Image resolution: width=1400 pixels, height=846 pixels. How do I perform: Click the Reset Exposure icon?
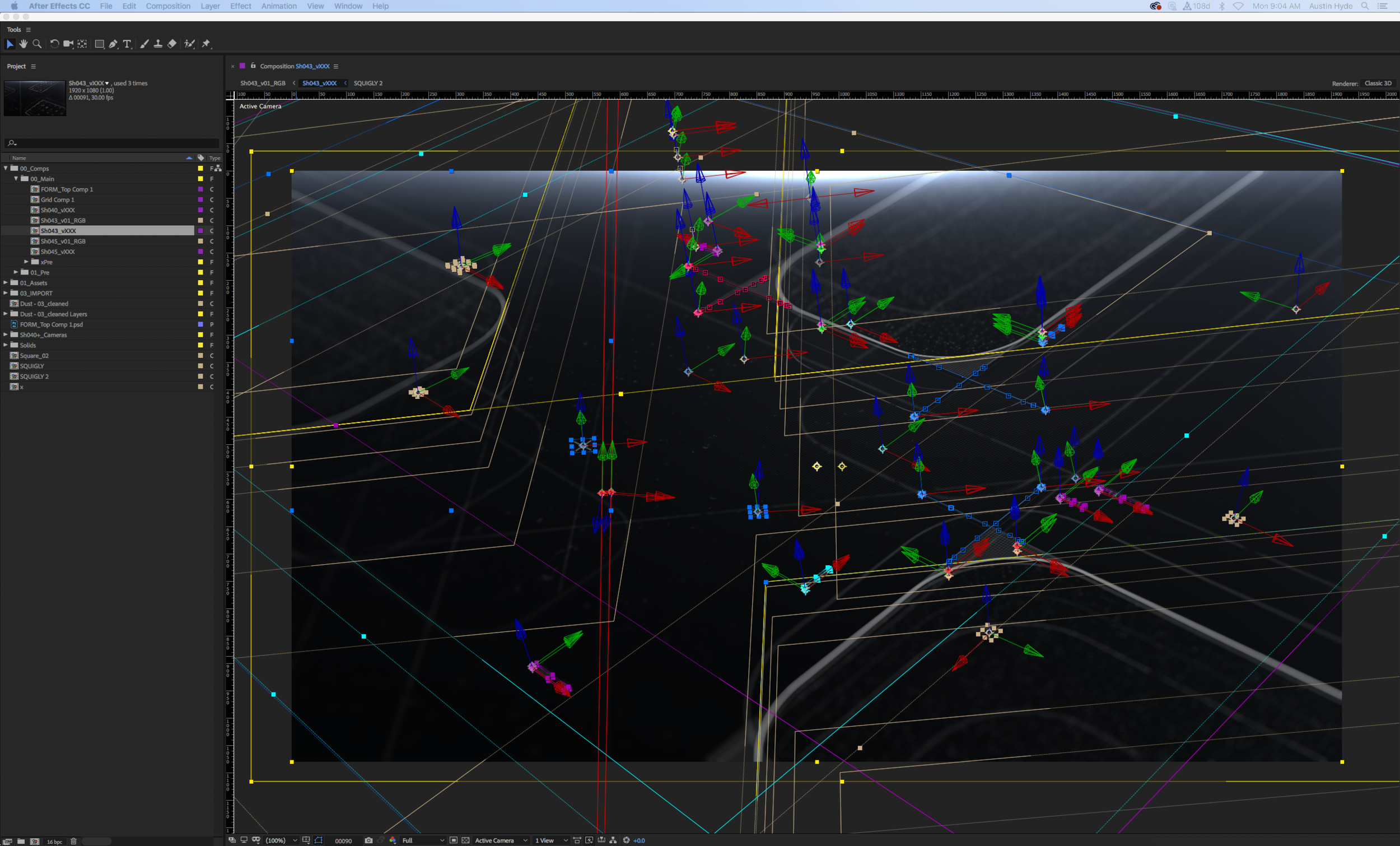pos(626,840)
